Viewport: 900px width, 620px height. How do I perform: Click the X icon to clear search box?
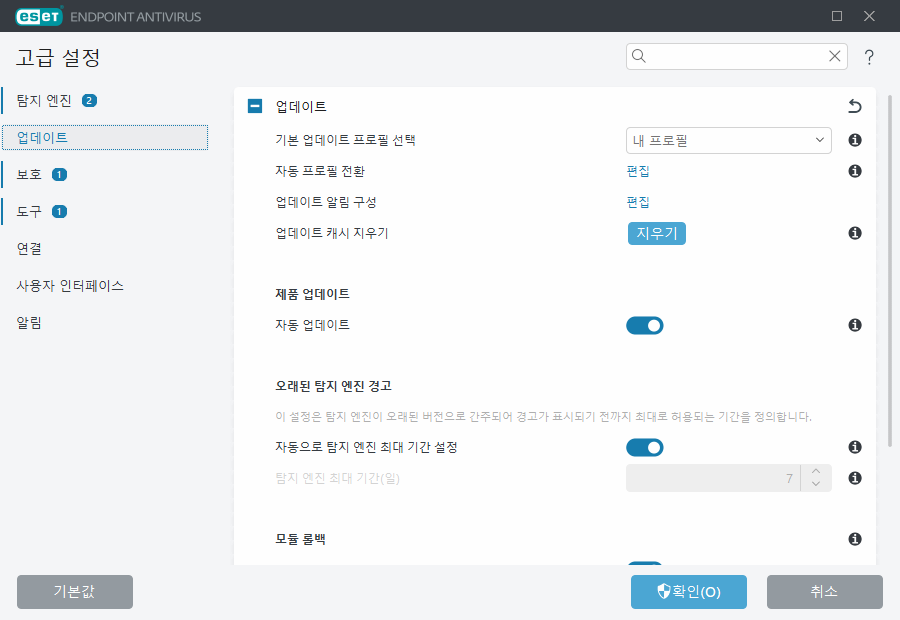[834, 56]
